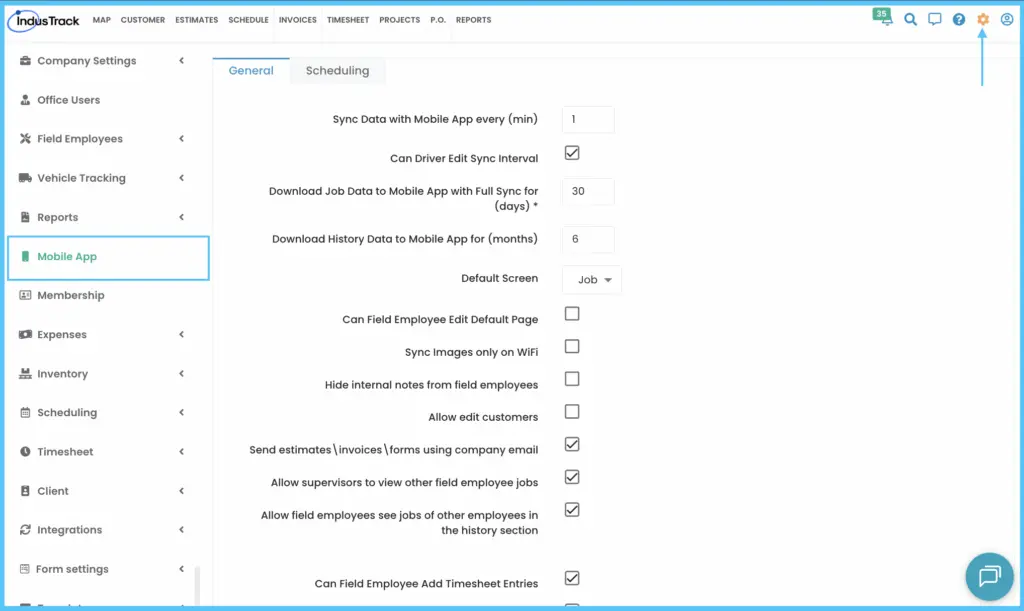Open the live chat bubble widget
Viewport: 1024px width, 611px height.
989,576
